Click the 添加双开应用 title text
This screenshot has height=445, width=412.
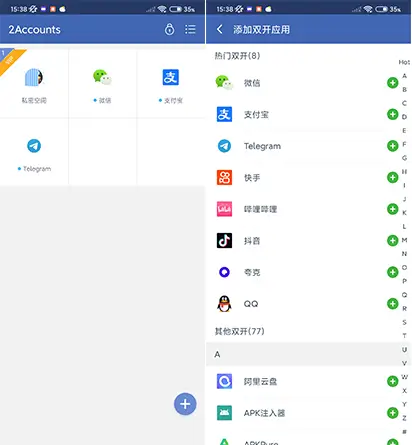coord(261,29)
